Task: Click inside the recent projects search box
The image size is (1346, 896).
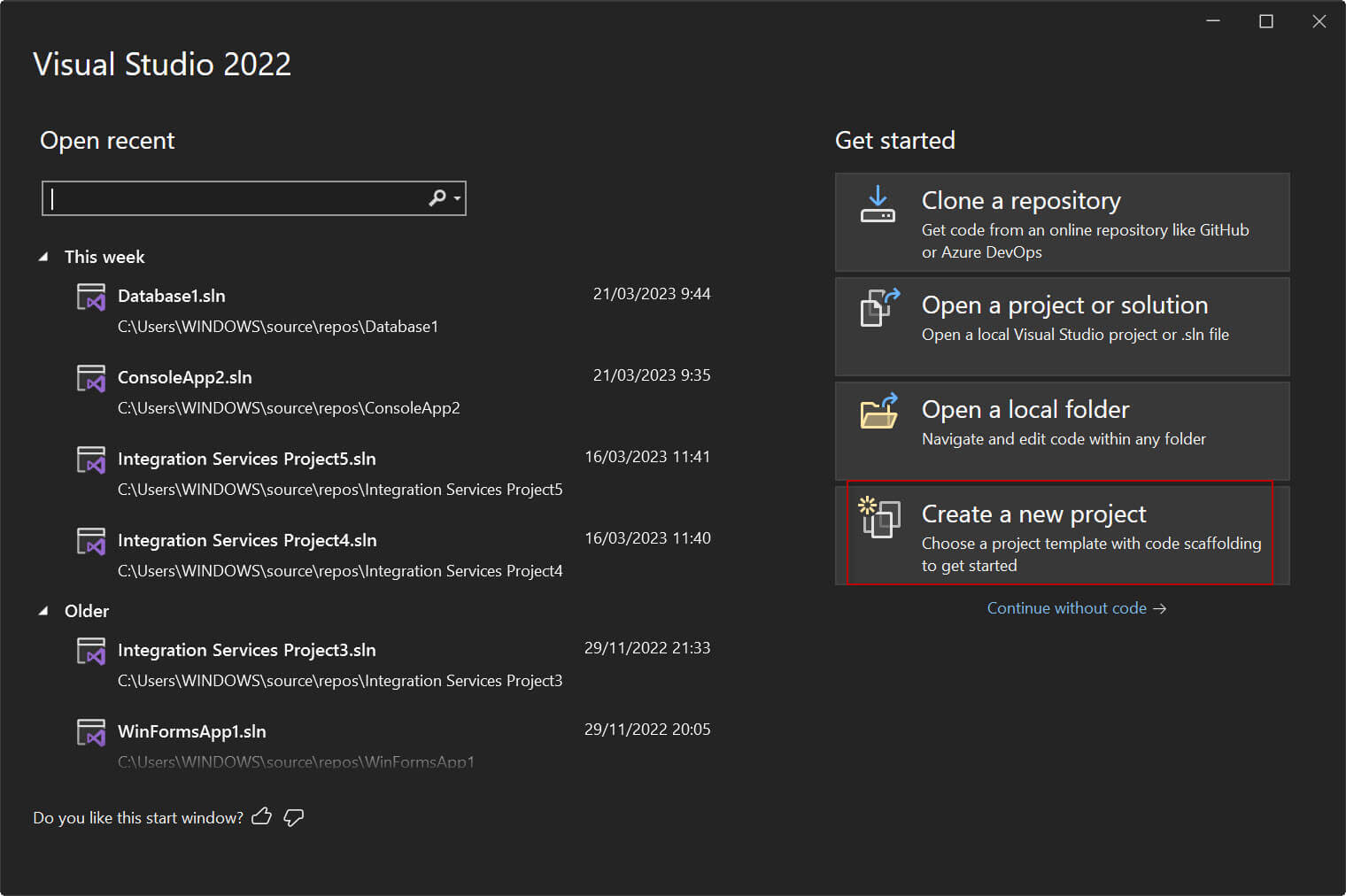Action: coord(239,198)
